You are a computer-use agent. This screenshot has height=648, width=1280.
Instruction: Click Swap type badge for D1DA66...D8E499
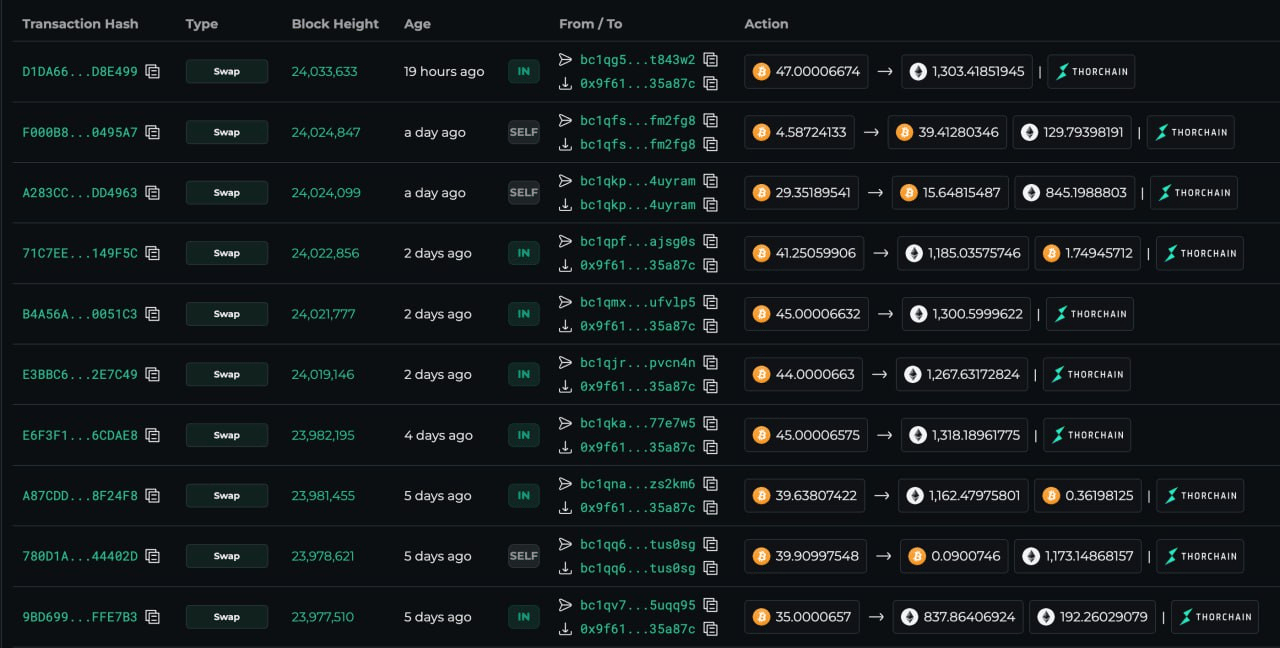click(227, 71)
